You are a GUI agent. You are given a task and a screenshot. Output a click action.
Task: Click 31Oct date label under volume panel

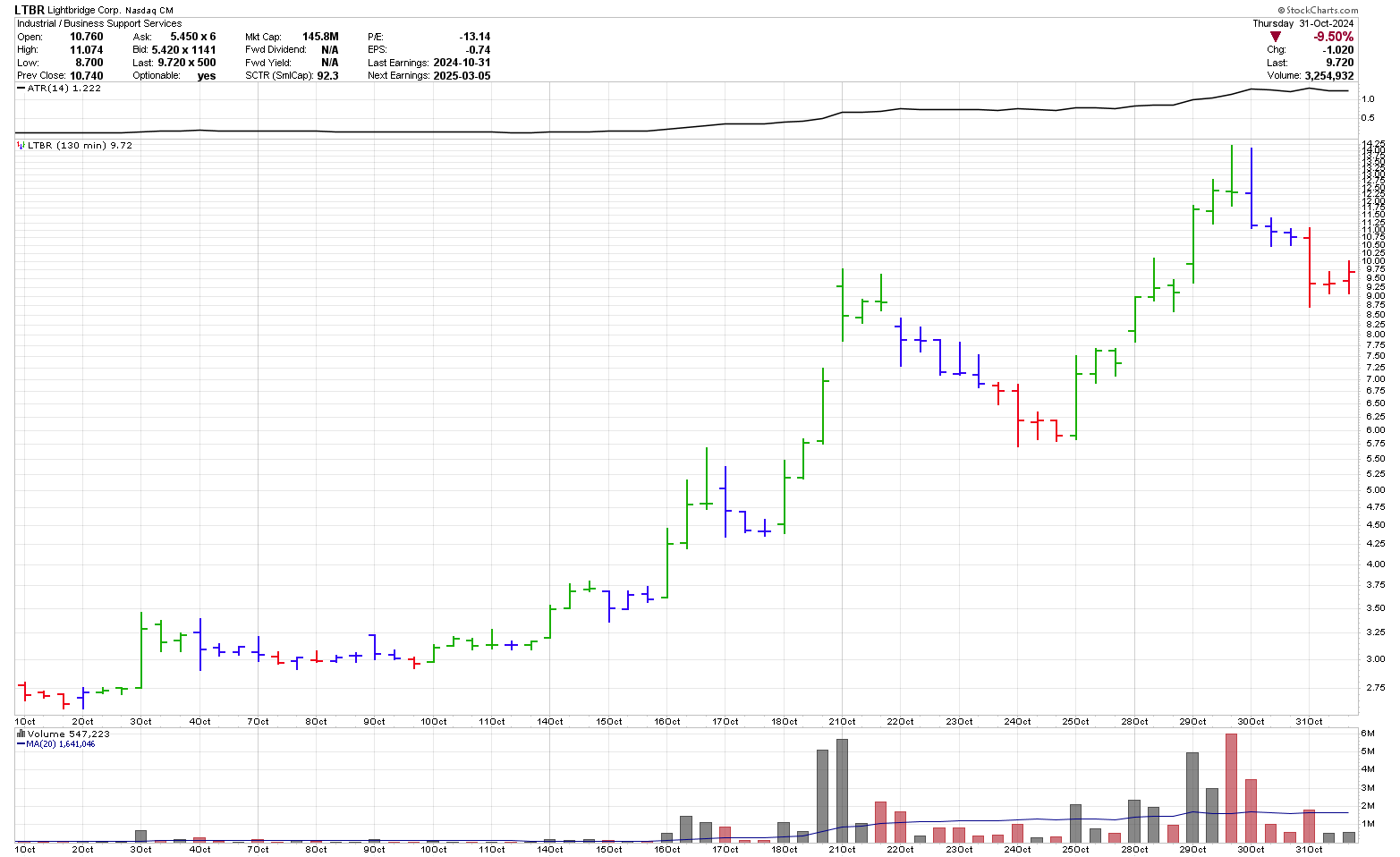[1309, 849]
